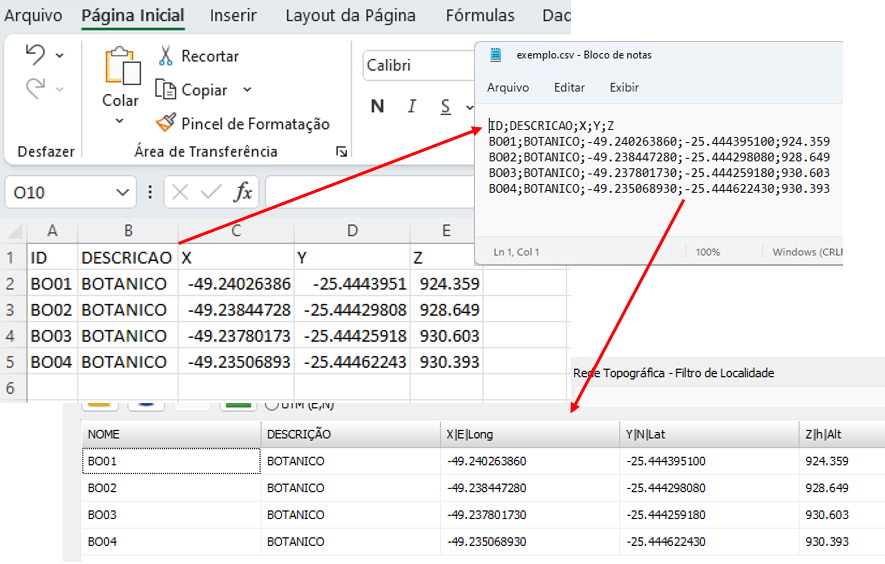
Task: Switch to the Página Inicial ribbon tab
Action: 133,15
